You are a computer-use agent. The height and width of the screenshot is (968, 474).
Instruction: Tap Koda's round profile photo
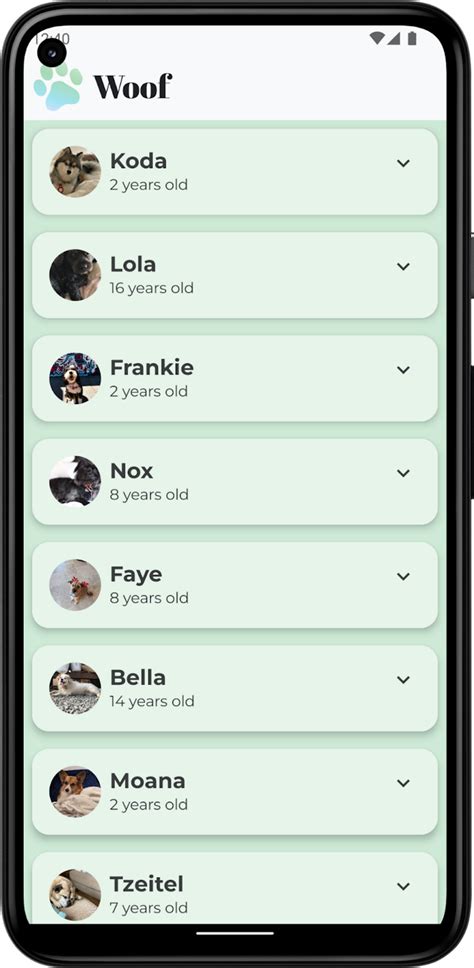[75, 172]
